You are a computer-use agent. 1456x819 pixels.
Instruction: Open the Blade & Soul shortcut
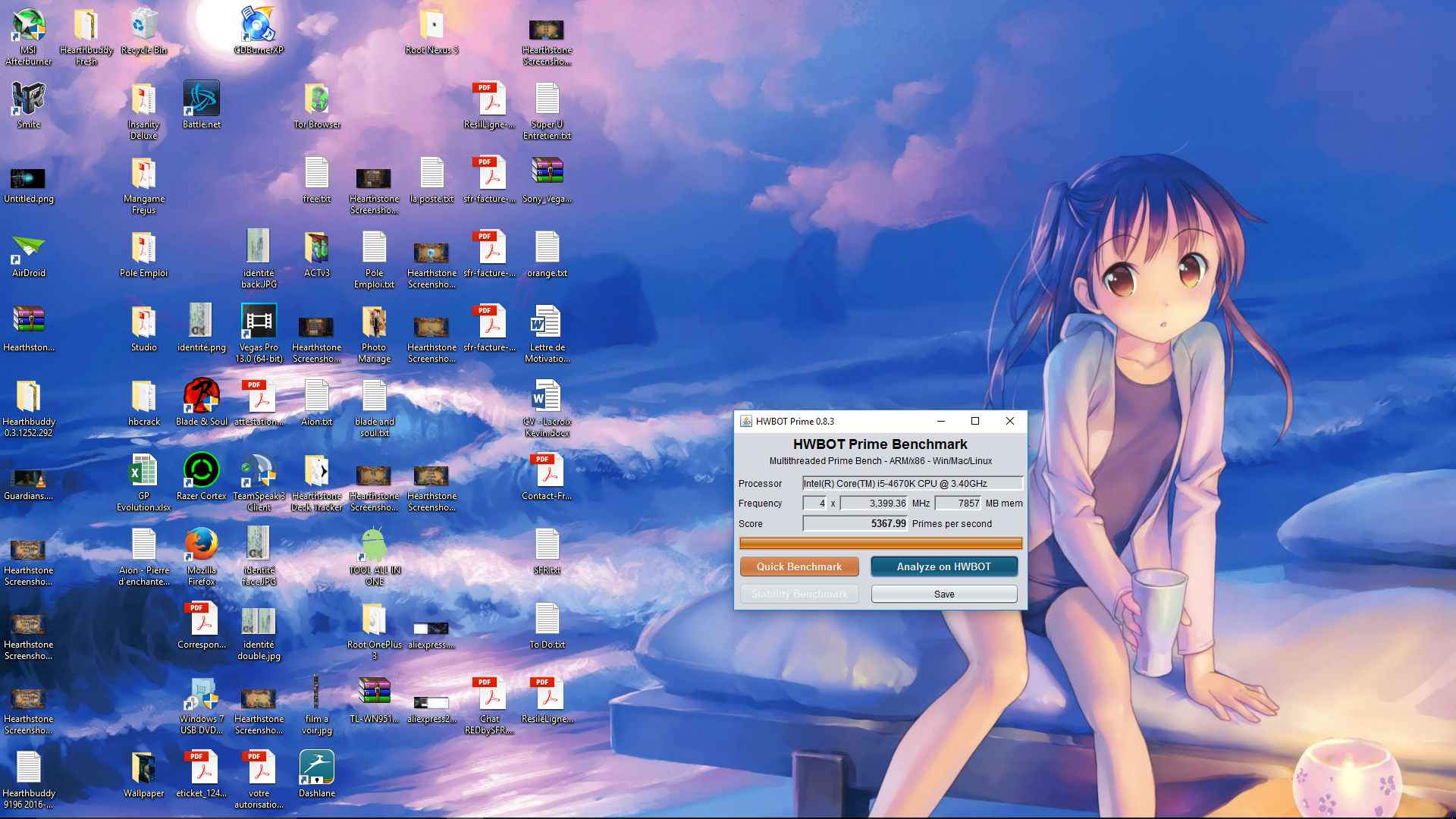202,402
